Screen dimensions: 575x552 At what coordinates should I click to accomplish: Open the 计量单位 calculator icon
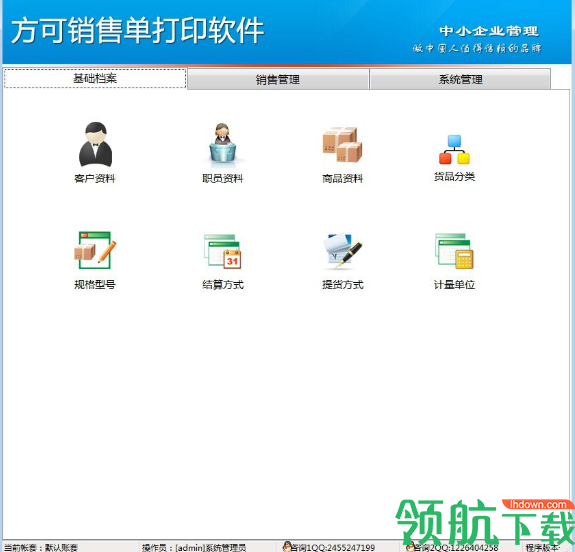[x=454, y=251]
